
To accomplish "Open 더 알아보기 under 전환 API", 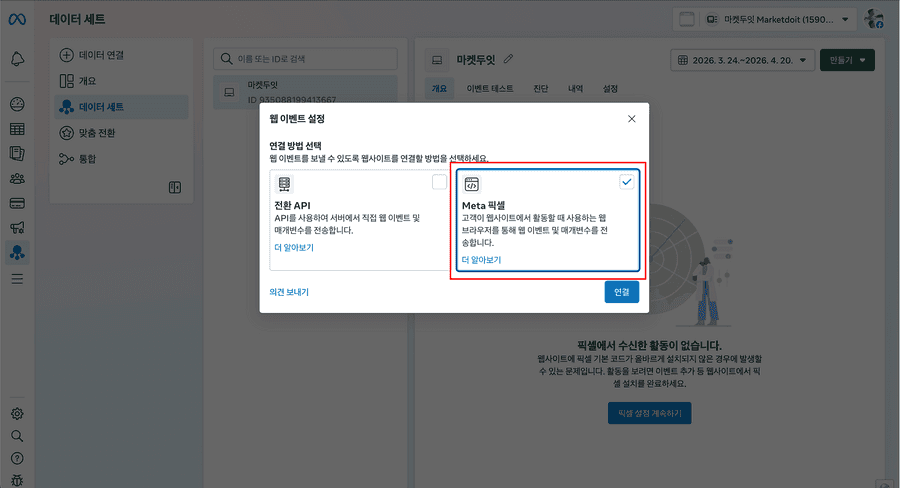I will pyautogui.click(x=294, y=247).
